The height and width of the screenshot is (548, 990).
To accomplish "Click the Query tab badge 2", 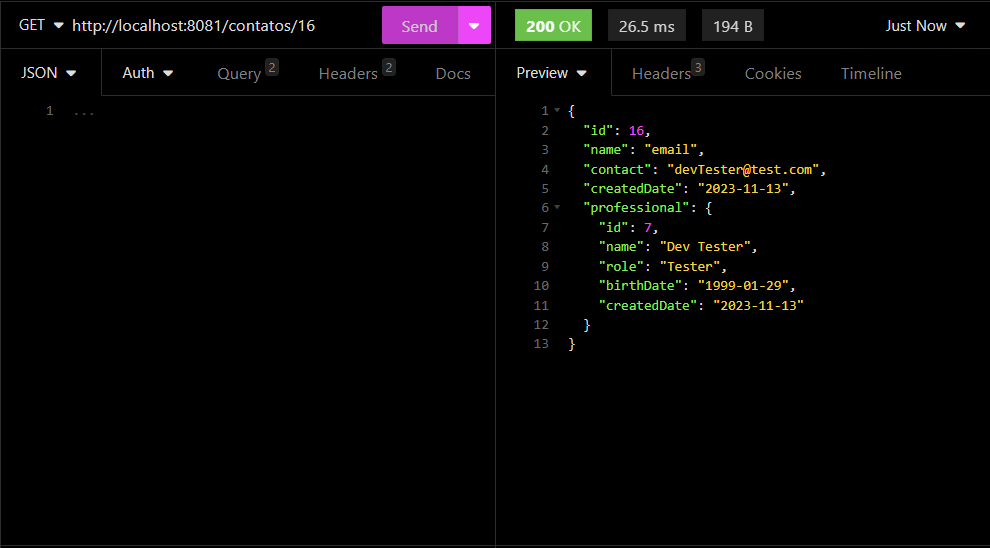I will [x=271, y=67].
